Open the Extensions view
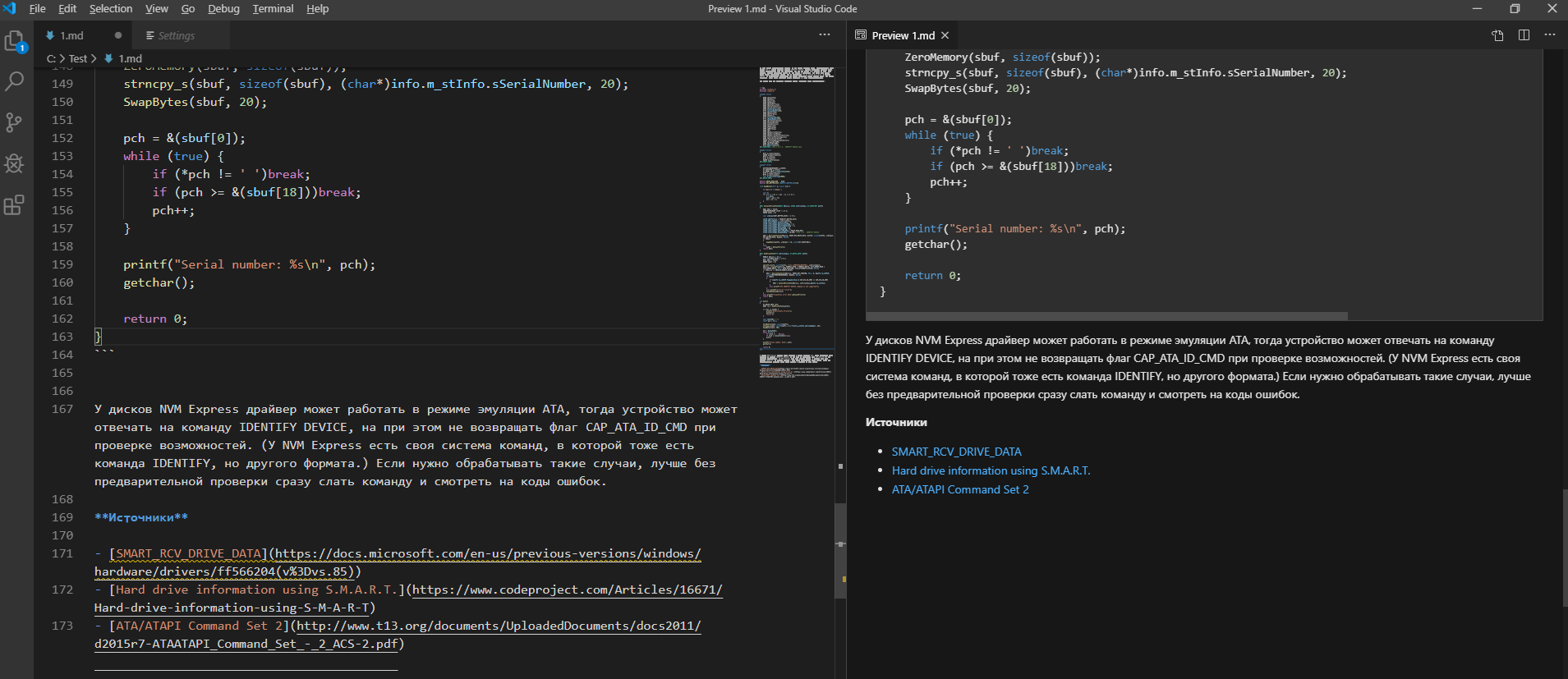 (15, 204)
